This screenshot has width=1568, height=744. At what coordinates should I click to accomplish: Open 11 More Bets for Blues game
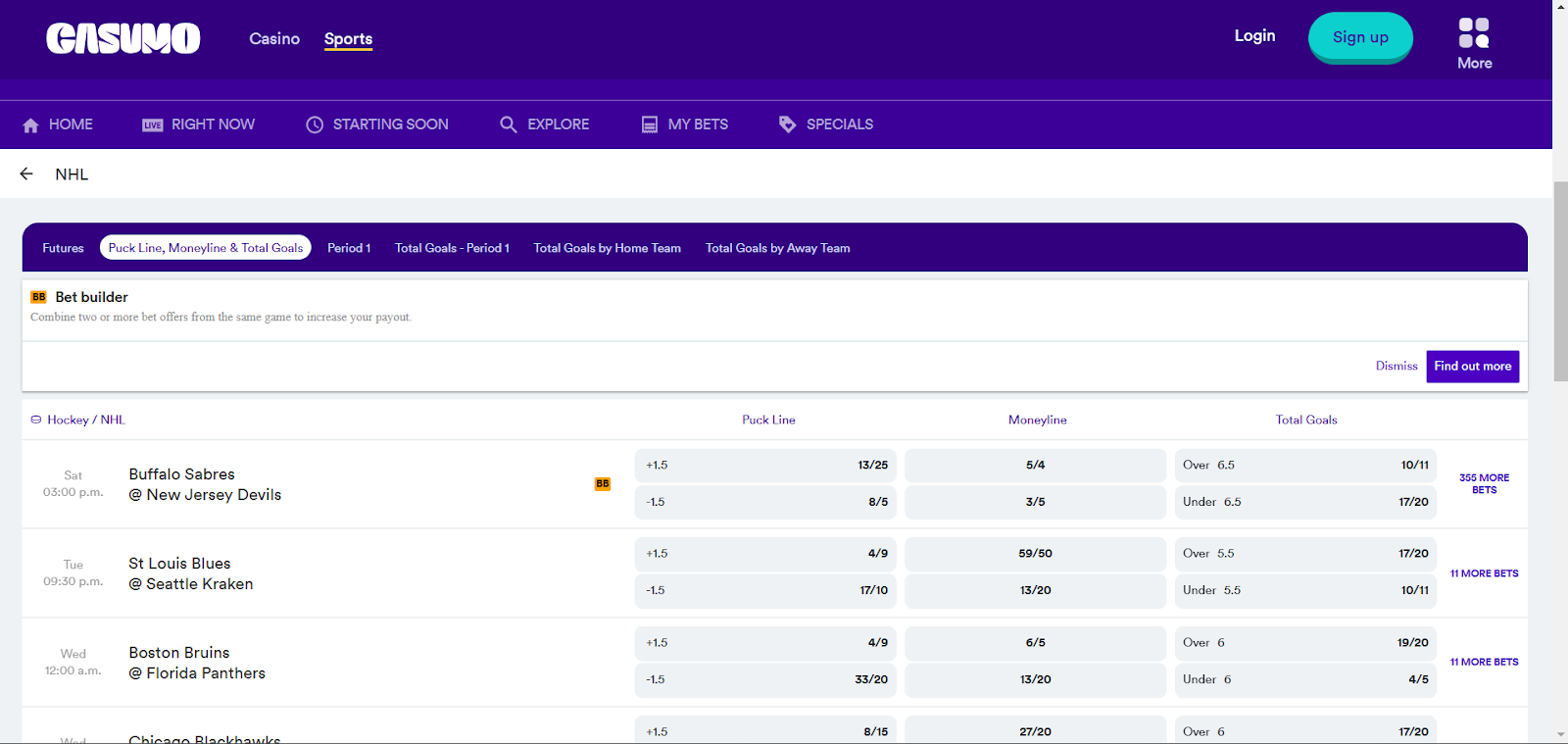pyautogui.click(x=1484, y=573)
